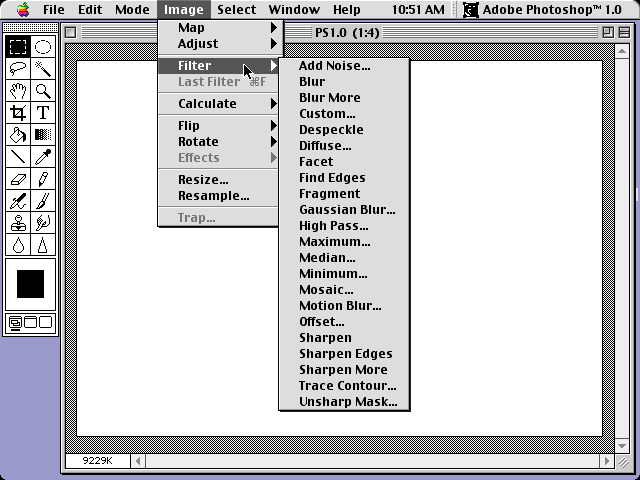Viewport: 640px width, 480px height.
Task: Choose Custom... filter
Action: pyautogui.click(x=344, y=113)
